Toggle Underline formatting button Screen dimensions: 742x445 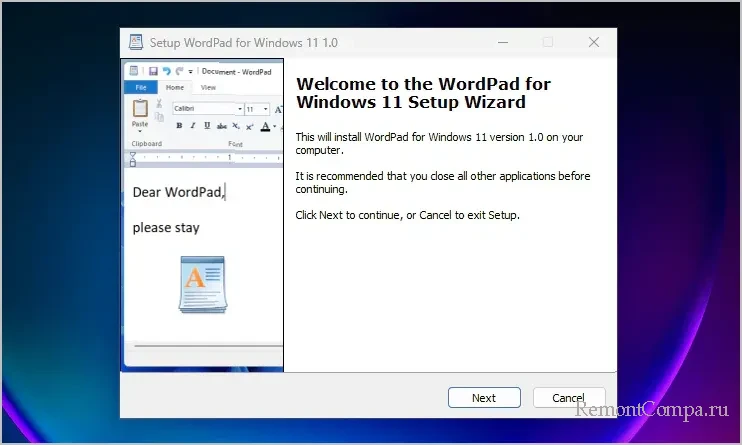(206, 126)
